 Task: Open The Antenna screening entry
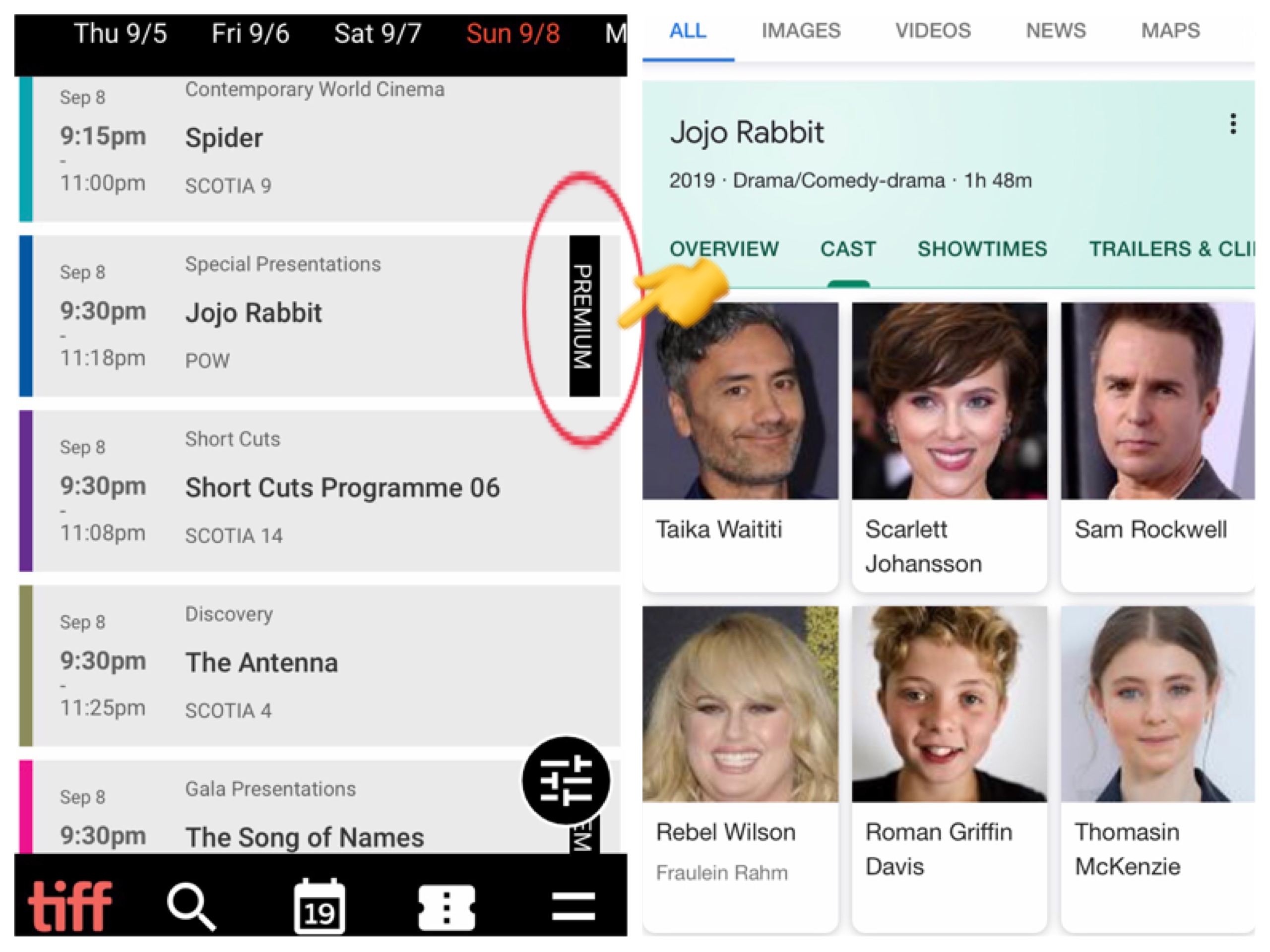pyautogui.click(x=320, y=665)
